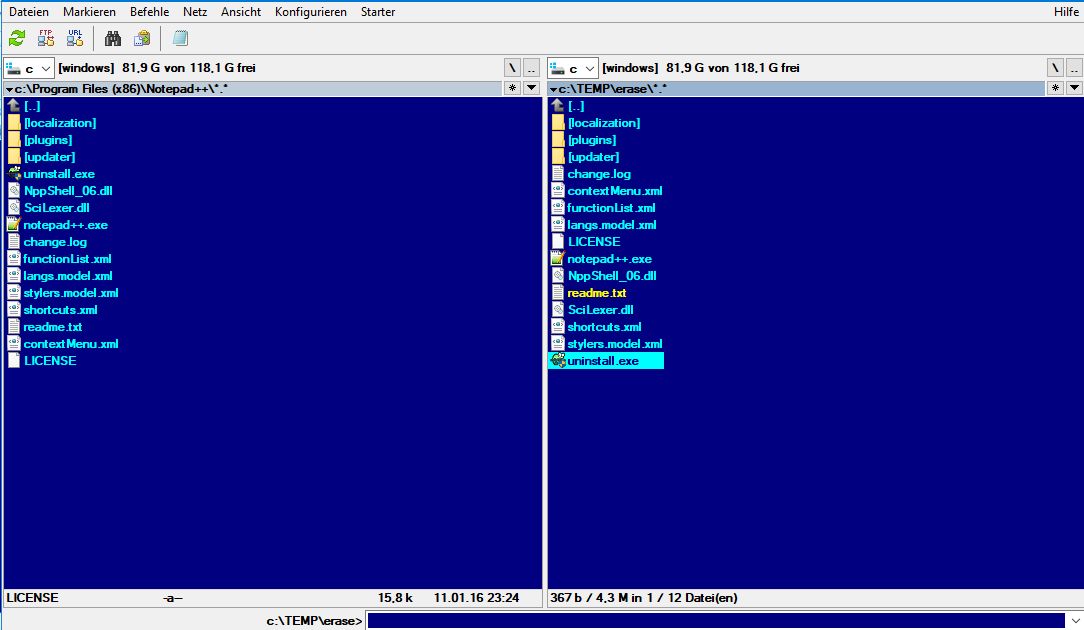Screen dimensions: 1084x630
Task: Click the right path bar c:\TEMP\erase
Action: 796,89
